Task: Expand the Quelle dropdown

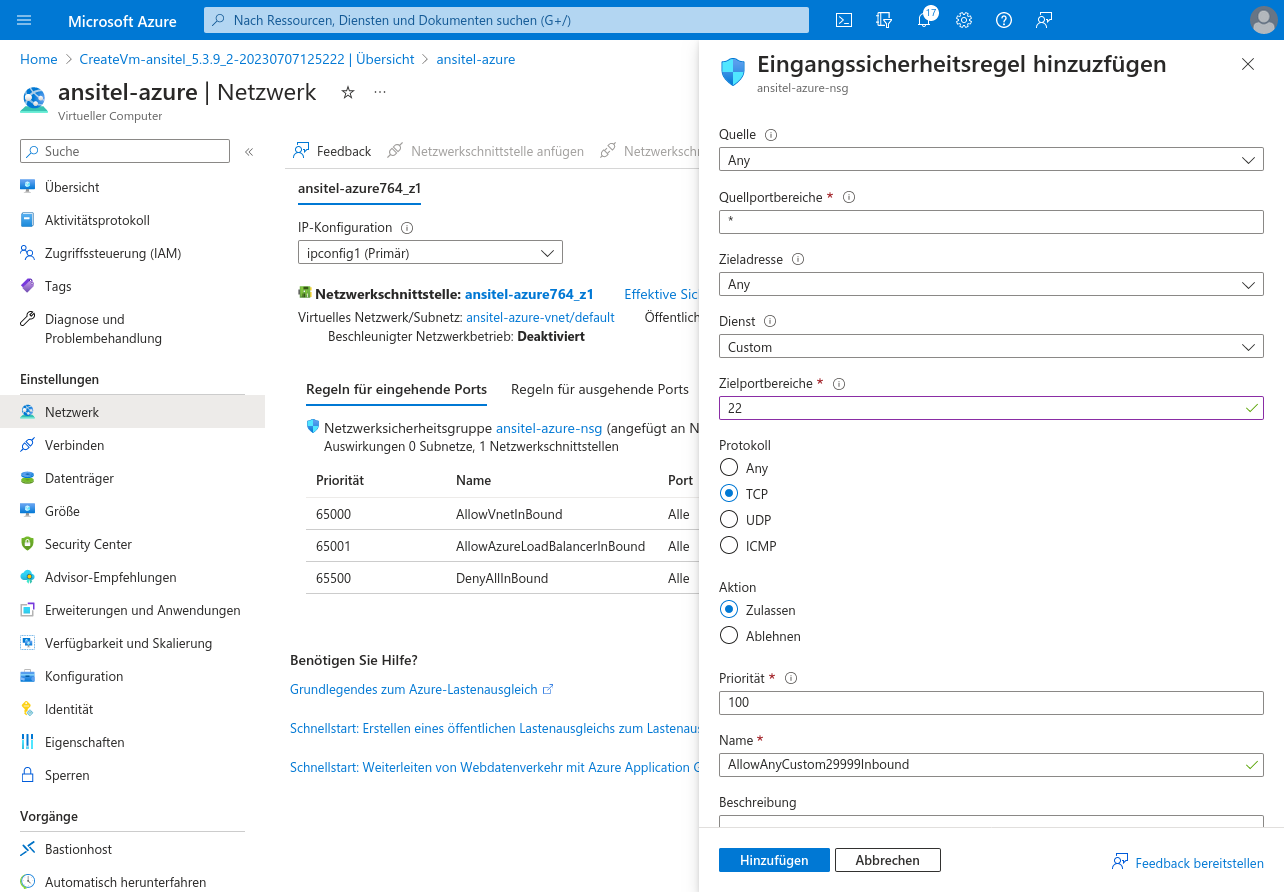Action: pos(990,160)
